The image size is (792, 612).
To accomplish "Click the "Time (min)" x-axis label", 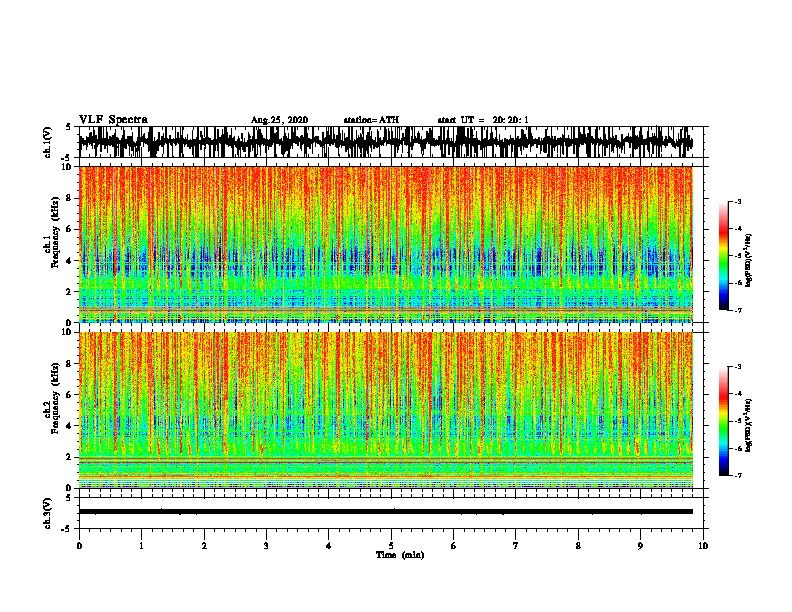I will [x=400, y=555].
